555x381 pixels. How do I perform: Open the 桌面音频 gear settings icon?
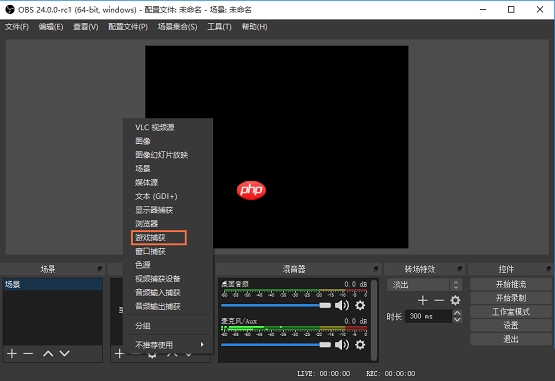coord(360,305)
